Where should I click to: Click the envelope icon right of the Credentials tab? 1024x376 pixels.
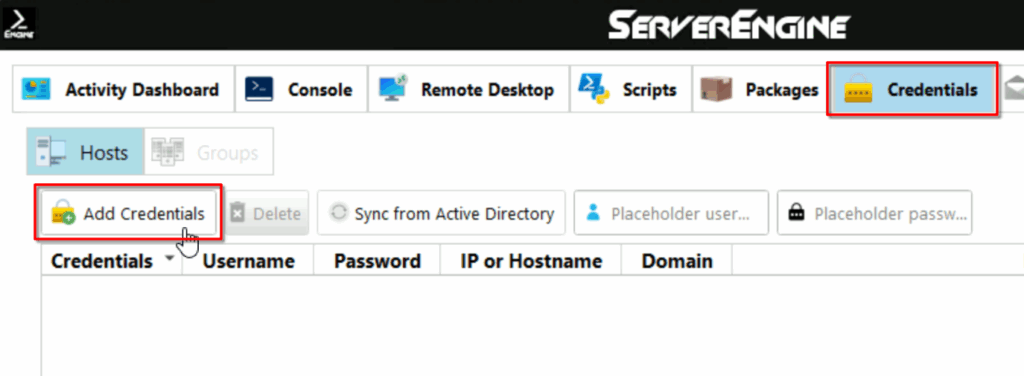point(1014,89)
